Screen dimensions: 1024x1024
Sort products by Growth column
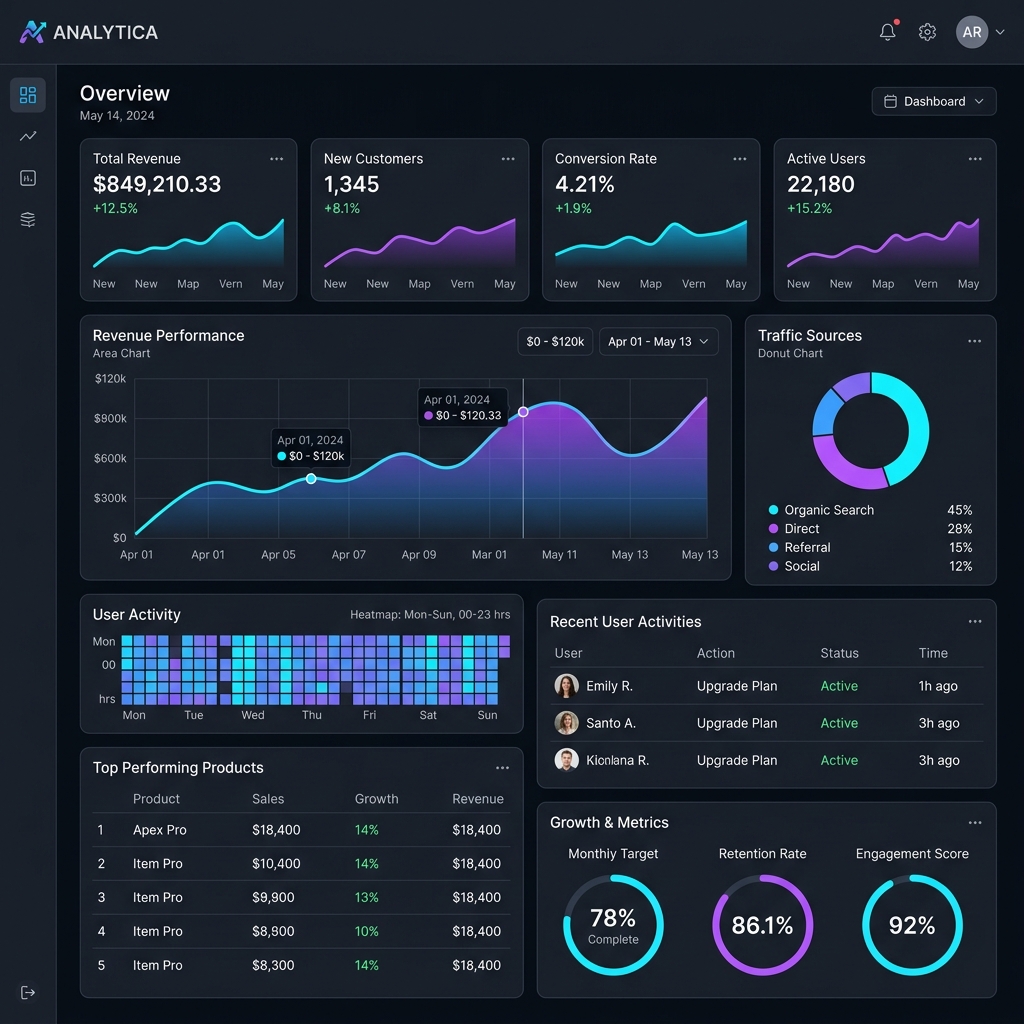pos(376,799)
